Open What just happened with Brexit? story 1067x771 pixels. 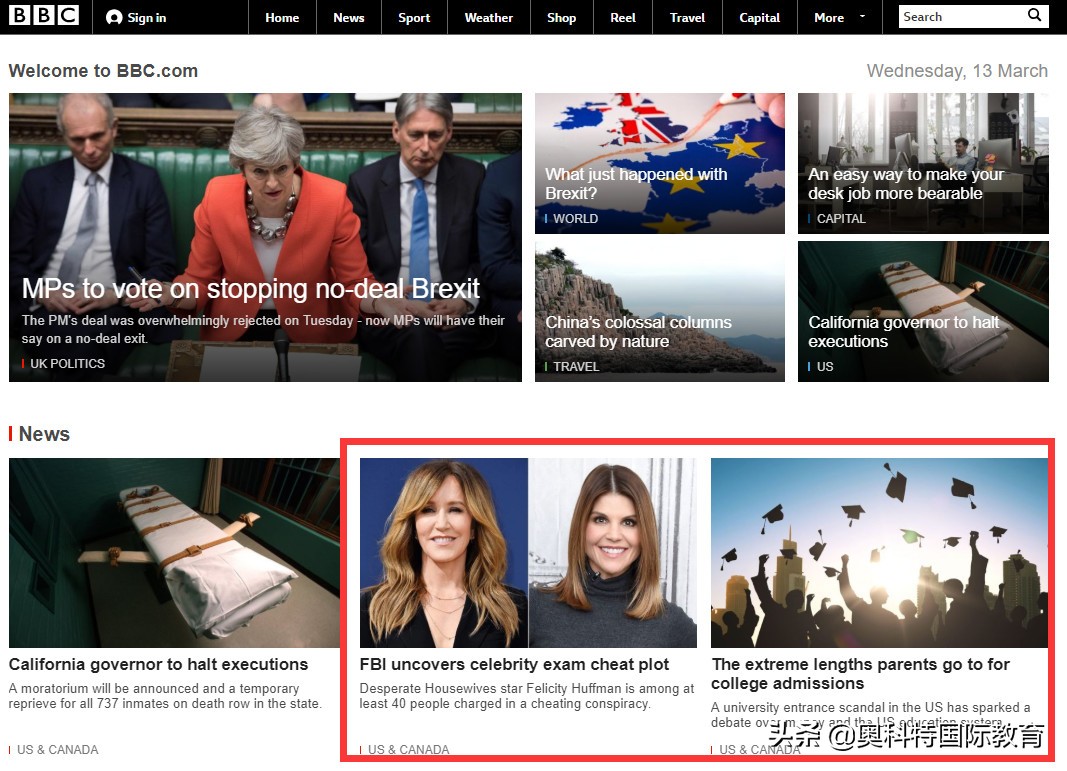(636, 184)
